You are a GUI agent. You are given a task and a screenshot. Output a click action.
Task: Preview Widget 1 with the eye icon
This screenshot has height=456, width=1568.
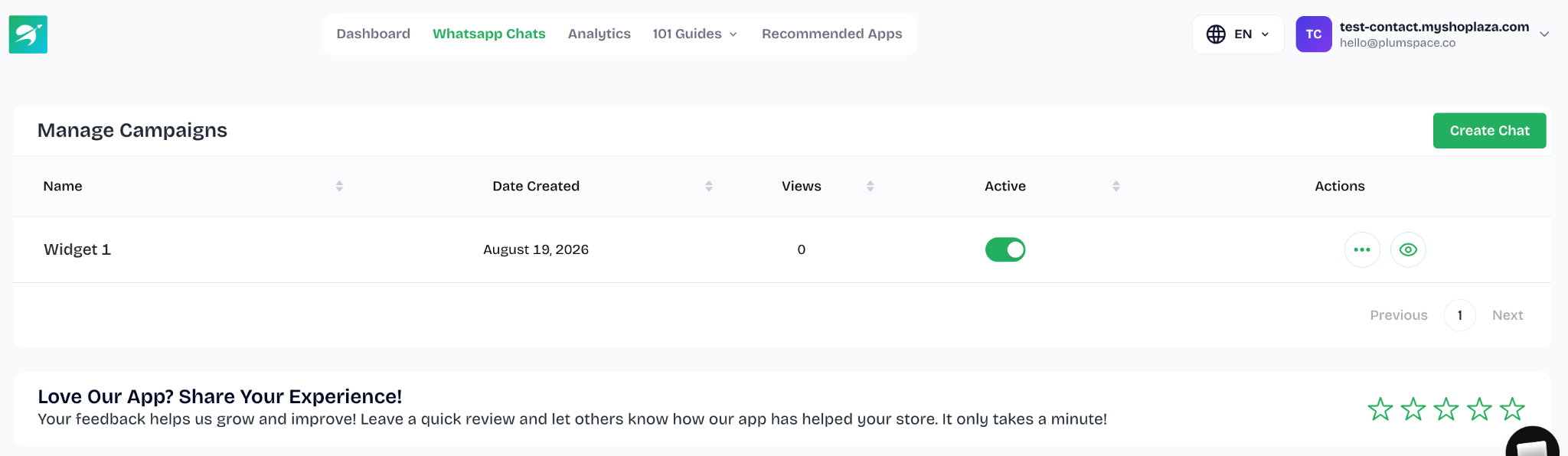1408,249
